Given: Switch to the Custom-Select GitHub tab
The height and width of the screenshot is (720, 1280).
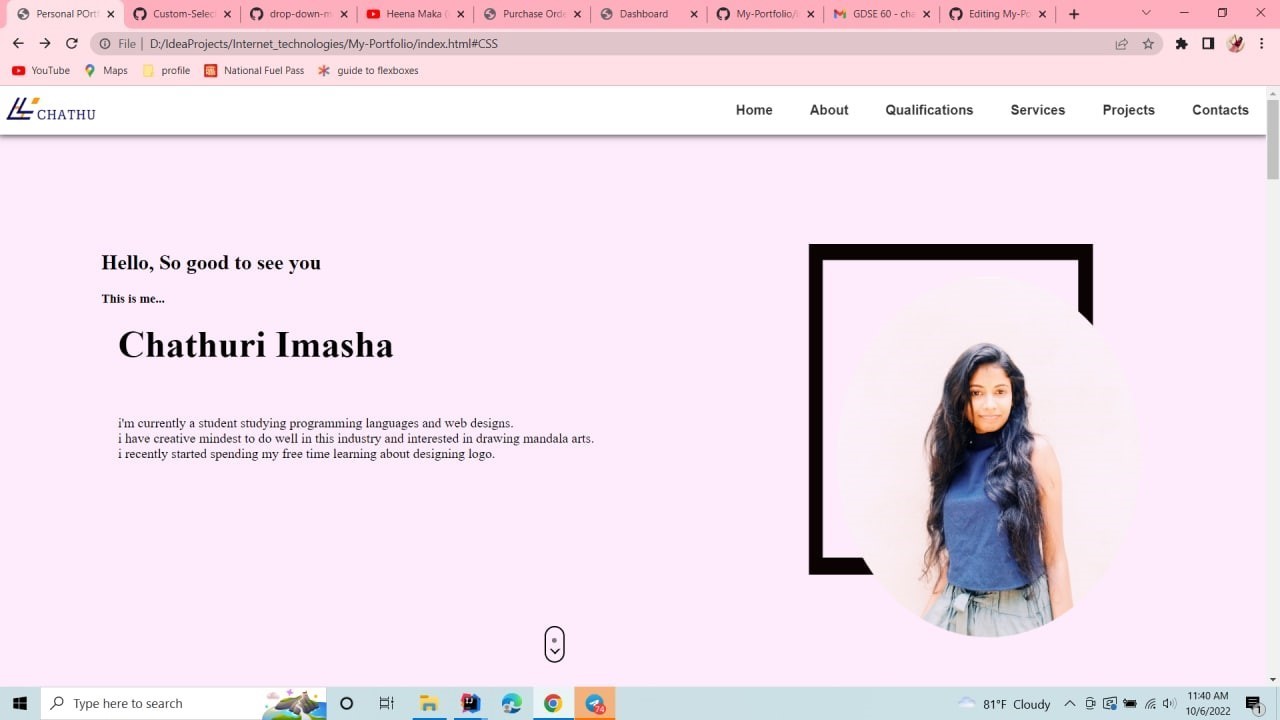Looking at the screenshot, I should (x=182, y=14).
